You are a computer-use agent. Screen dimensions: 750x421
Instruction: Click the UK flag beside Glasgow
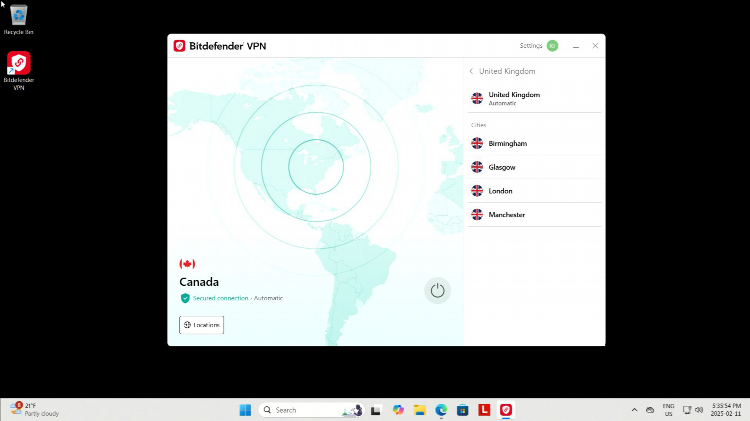click(x=477, y=167)
